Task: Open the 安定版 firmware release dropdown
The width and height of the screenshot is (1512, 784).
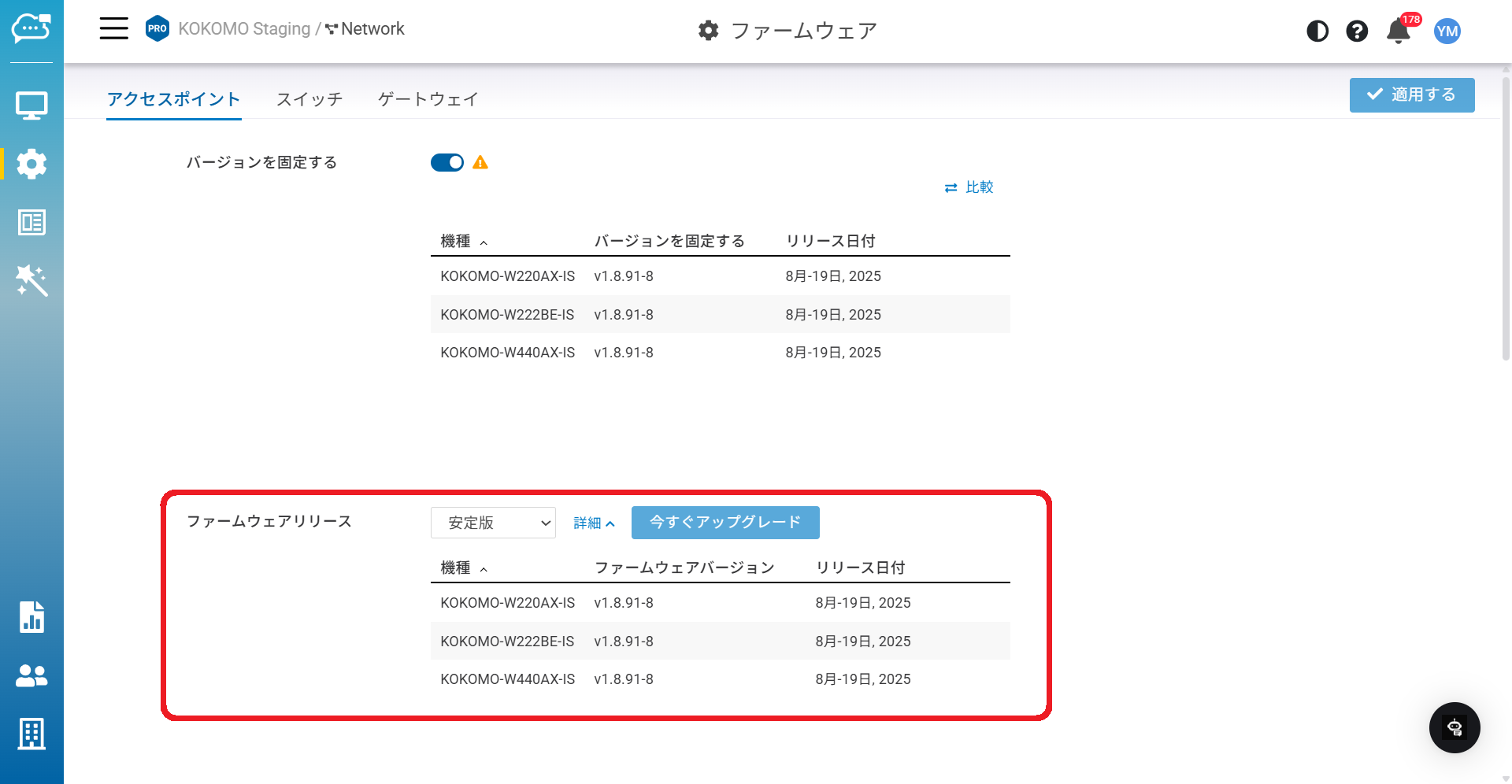Action: pos(493,523)
